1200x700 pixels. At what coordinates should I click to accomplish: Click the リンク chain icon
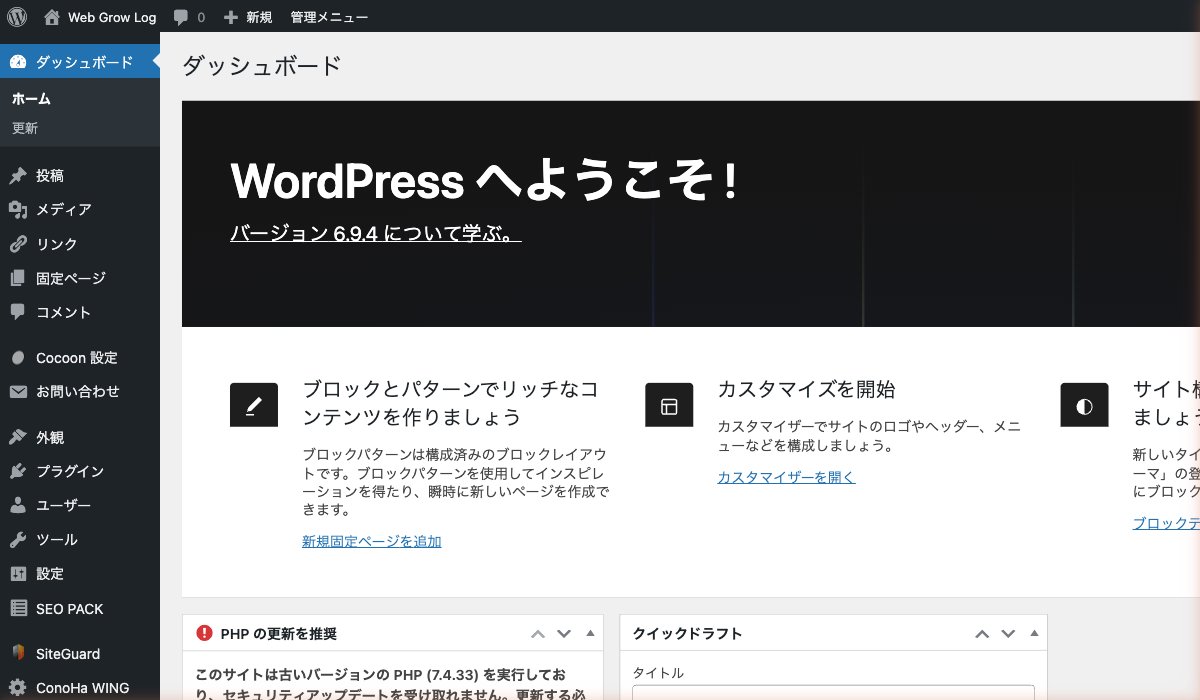coord(18,244)
